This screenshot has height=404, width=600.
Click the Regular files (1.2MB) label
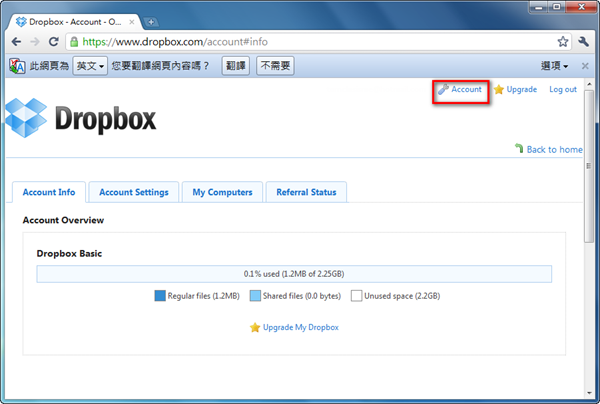pos(204,296)
